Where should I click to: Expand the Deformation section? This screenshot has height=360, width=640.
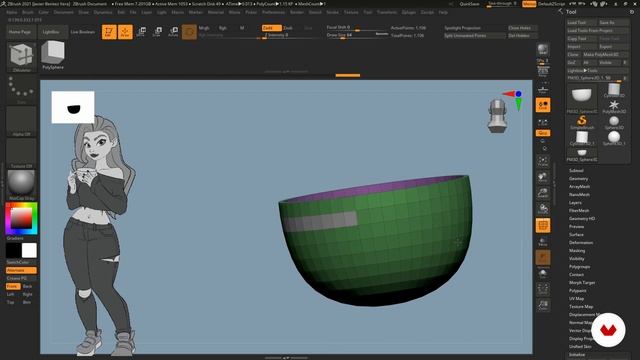point(581,242)
